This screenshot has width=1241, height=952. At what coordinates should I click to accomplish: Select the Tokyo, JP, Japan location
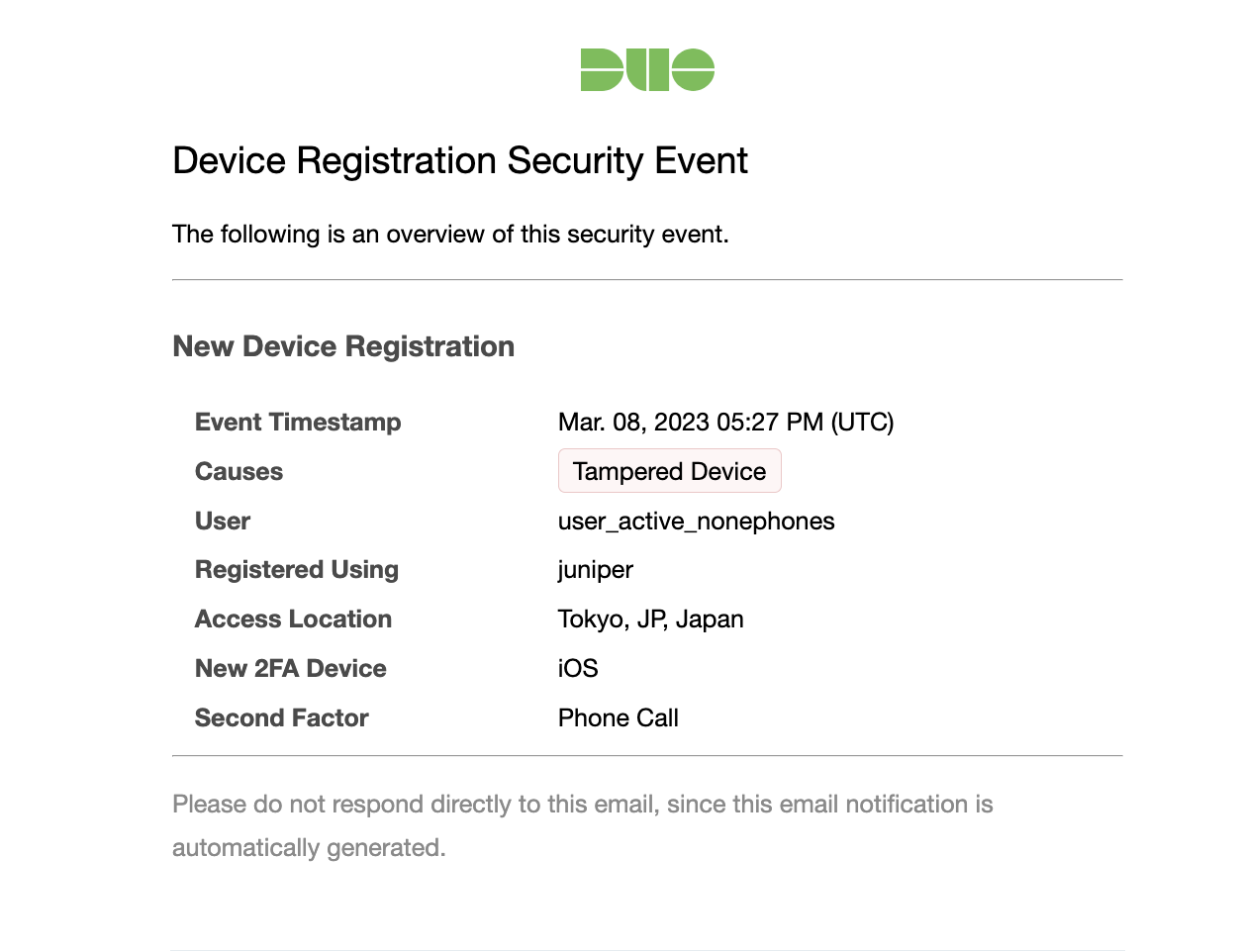point(650,619)
